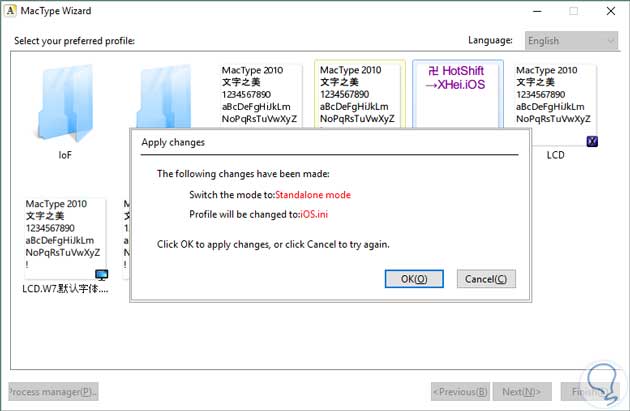Click 'The following changes have been made' text
The width and height of the screenshot is (630, 411).
click(x=243, y=174)
